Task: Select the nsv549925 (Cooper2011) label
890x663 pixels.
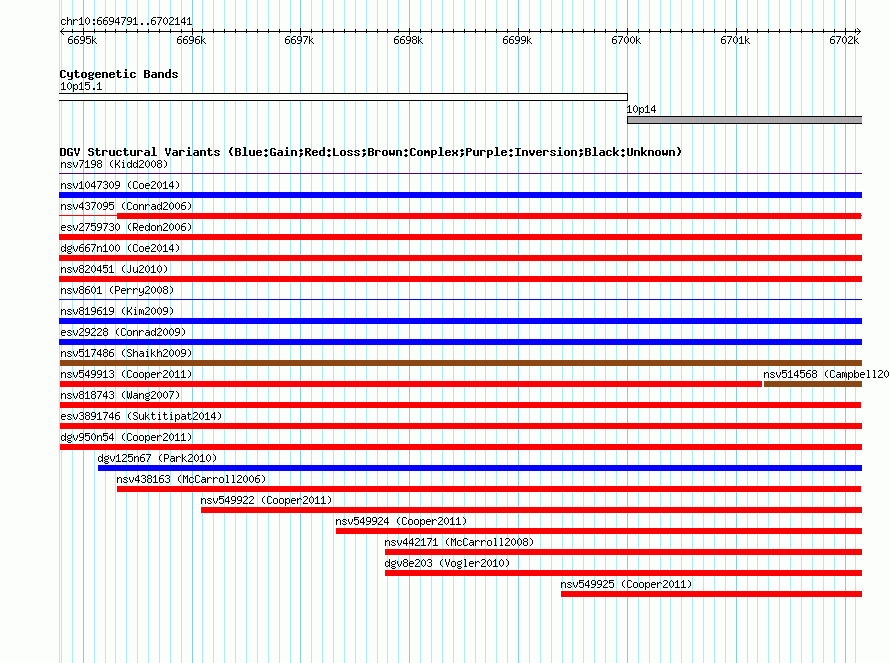Action: click(x=626, y=585)
